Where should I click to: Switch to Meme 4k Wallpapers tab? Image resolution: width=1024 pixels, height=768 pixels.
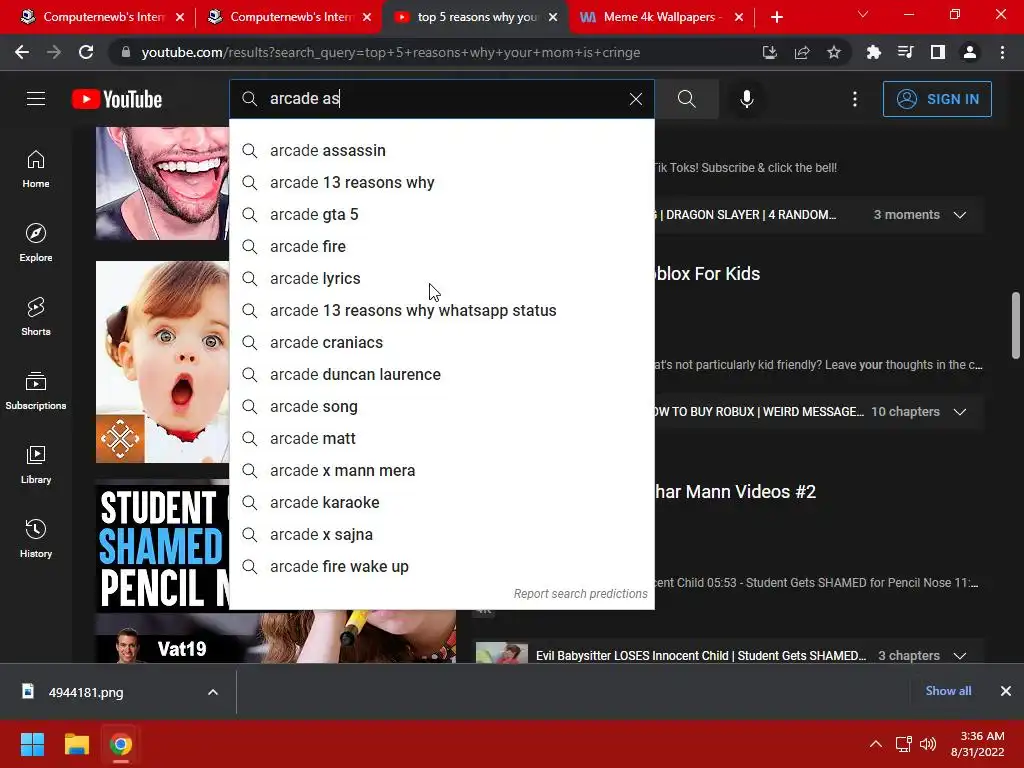[x=661, y=17]
